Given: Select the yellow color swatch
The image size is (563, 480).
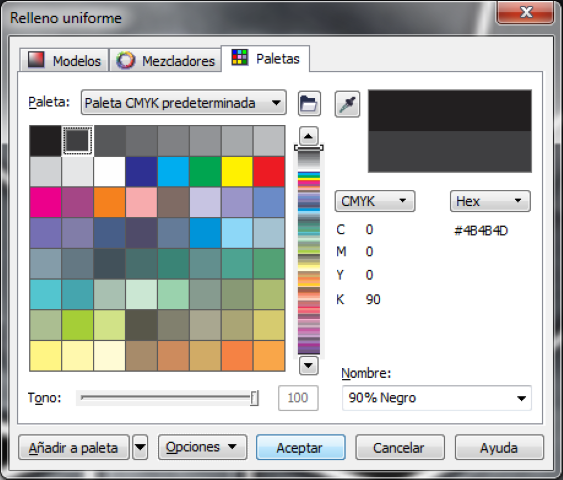Looking at the screenshot, I should [237, 172].
